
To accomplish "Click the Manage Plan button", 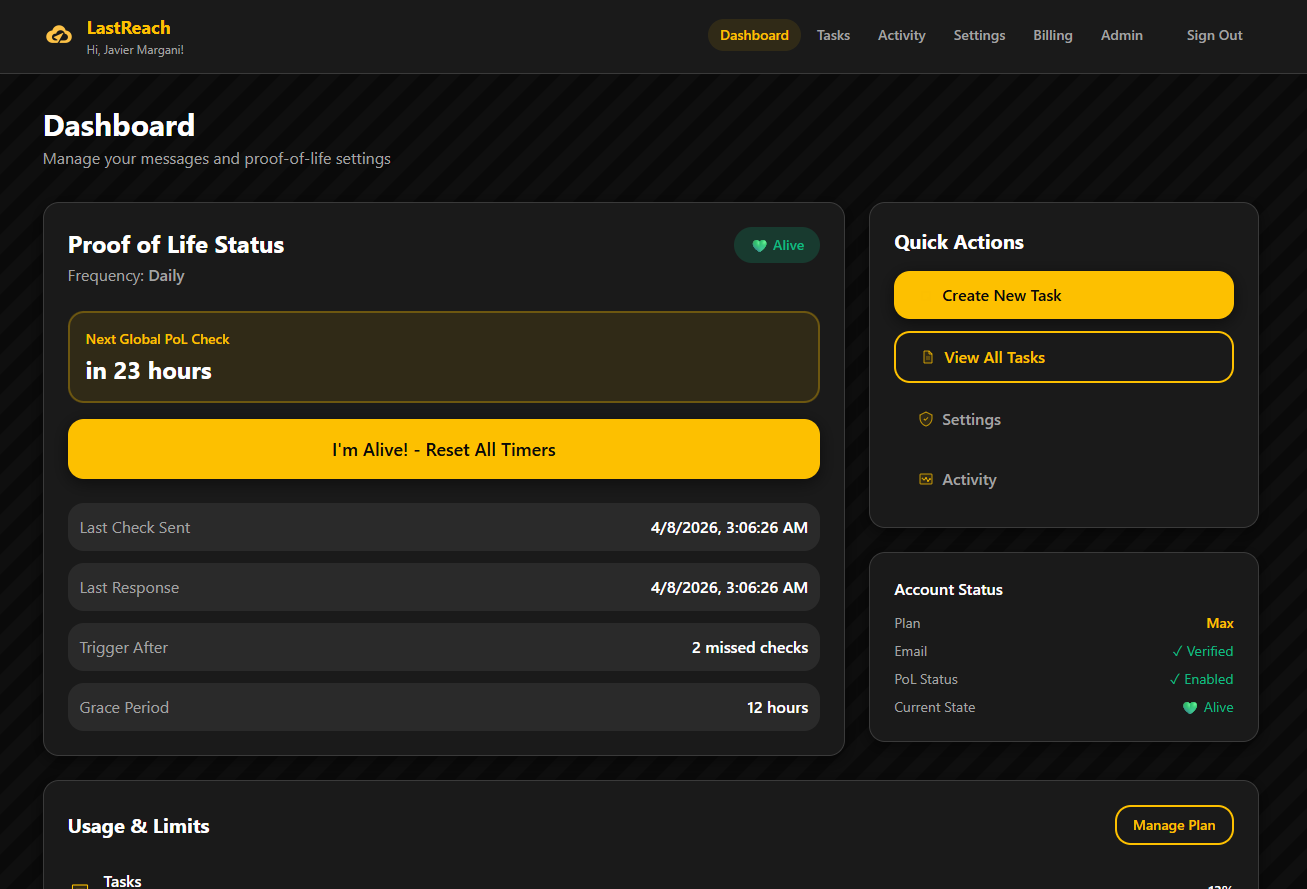I will pyautogui.click(x=1174, y=825).
